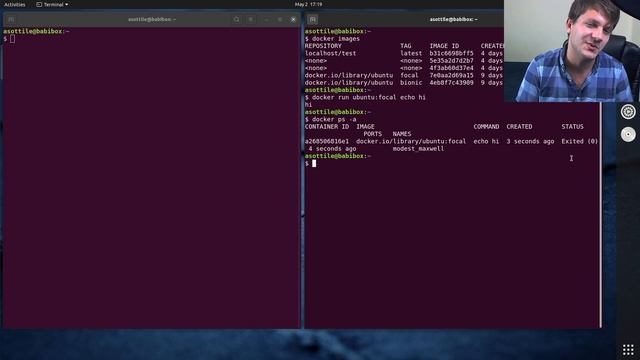Screen dimensions: 640x360
Task: Click new tab icon in right terminal window
Action: tap(313, 19)
